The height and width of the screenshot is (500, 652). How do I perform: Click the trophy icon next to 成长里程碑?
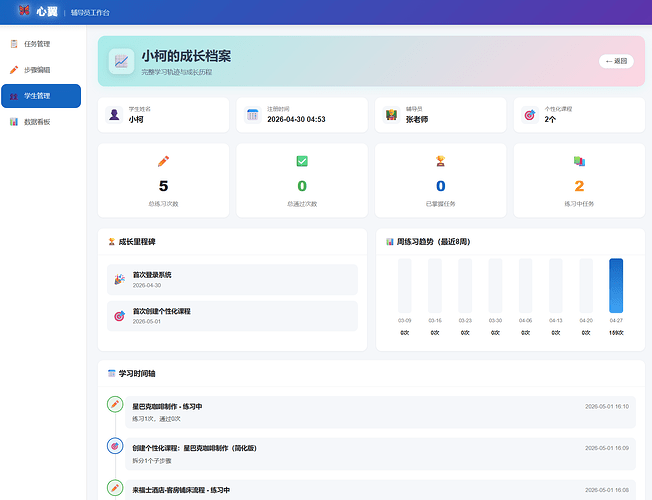pos(111,242)
